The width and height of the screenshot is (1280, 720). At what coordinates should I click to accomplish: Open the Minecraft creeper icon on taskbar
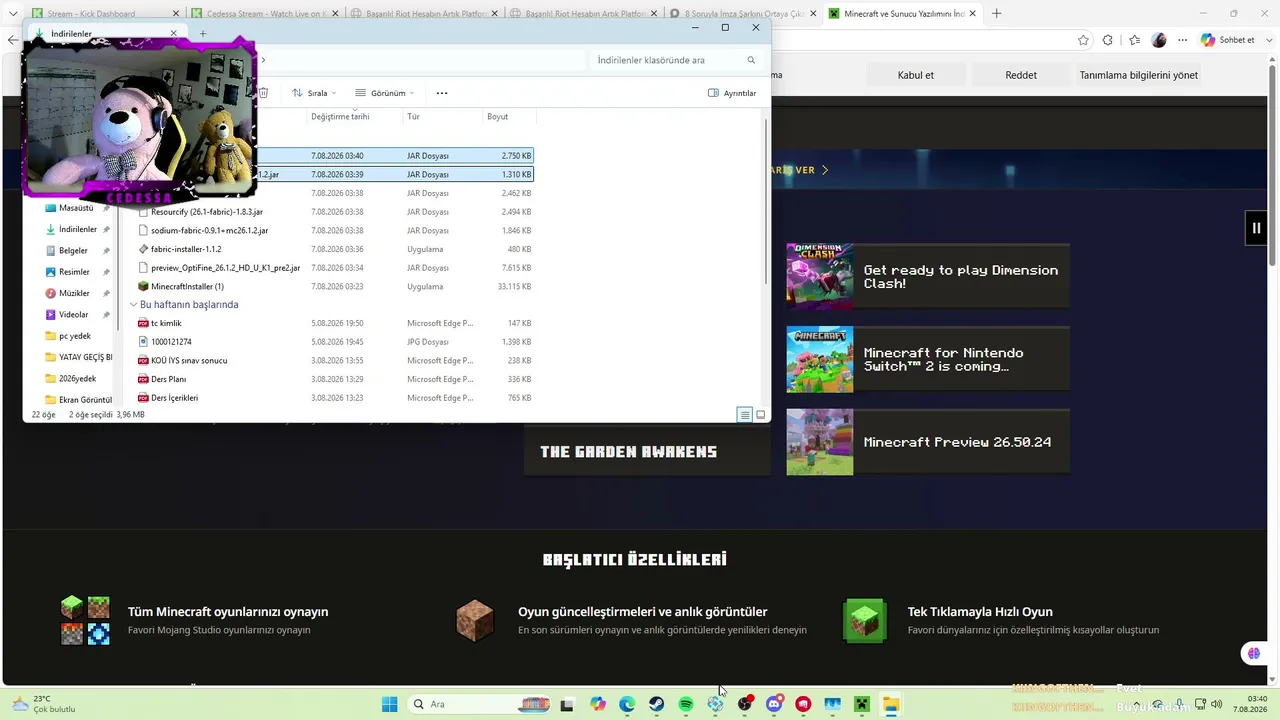point(861,704)
